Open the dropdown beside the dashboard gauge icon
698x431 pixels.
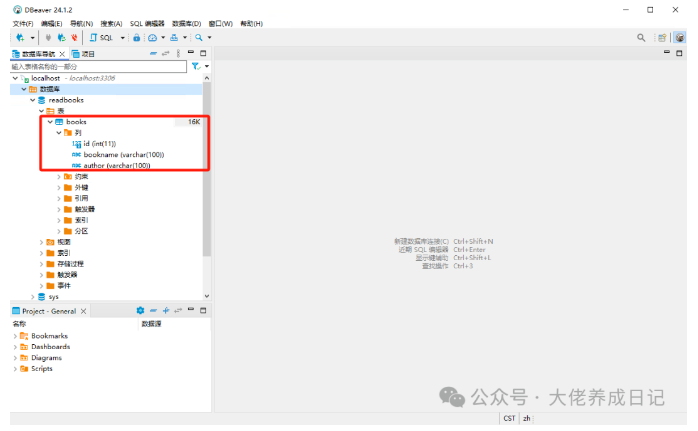click(163, 38)
